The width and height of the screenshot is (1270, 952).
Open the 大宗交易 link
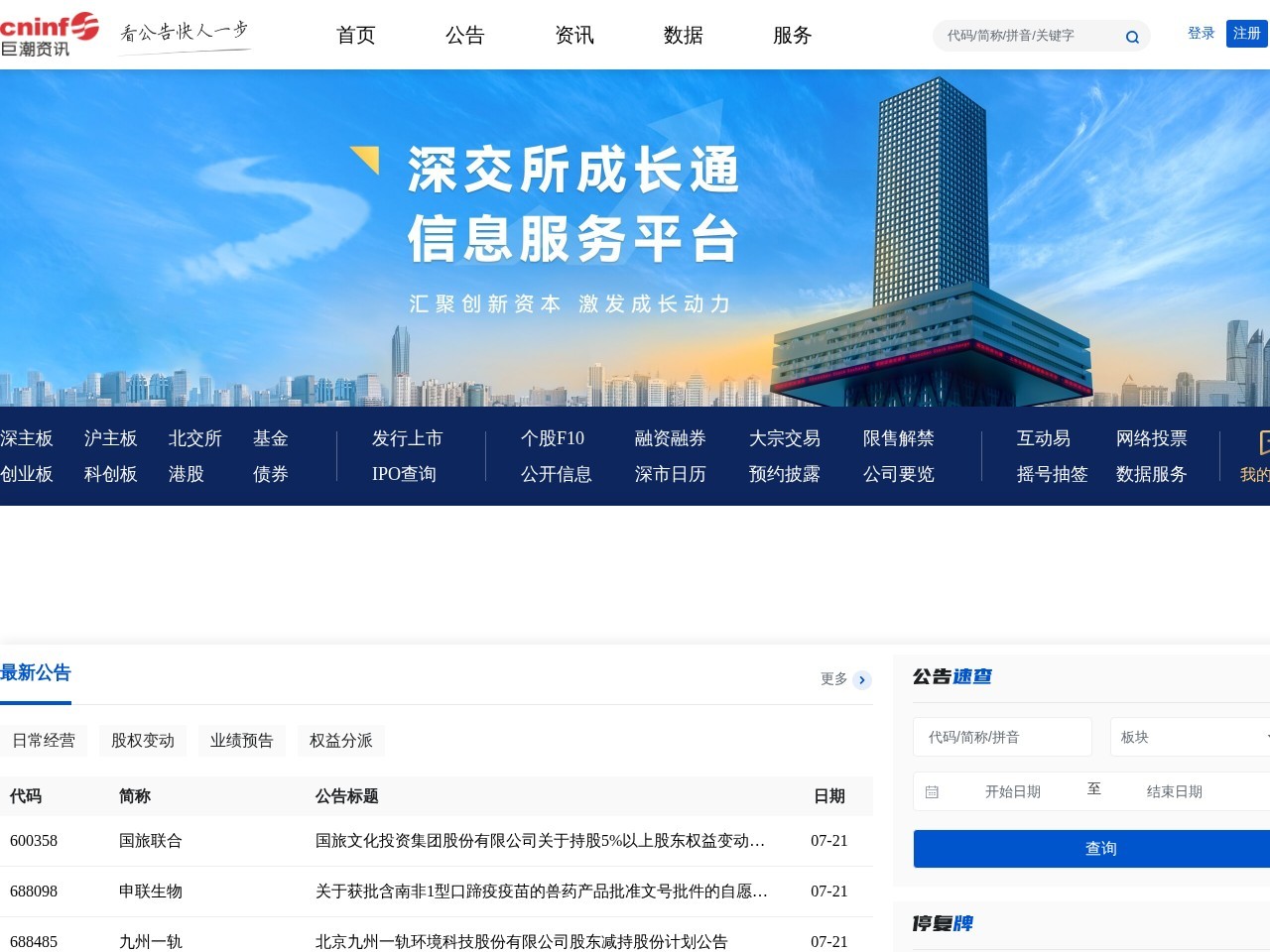pyautogui.click(x=785, y=438)
